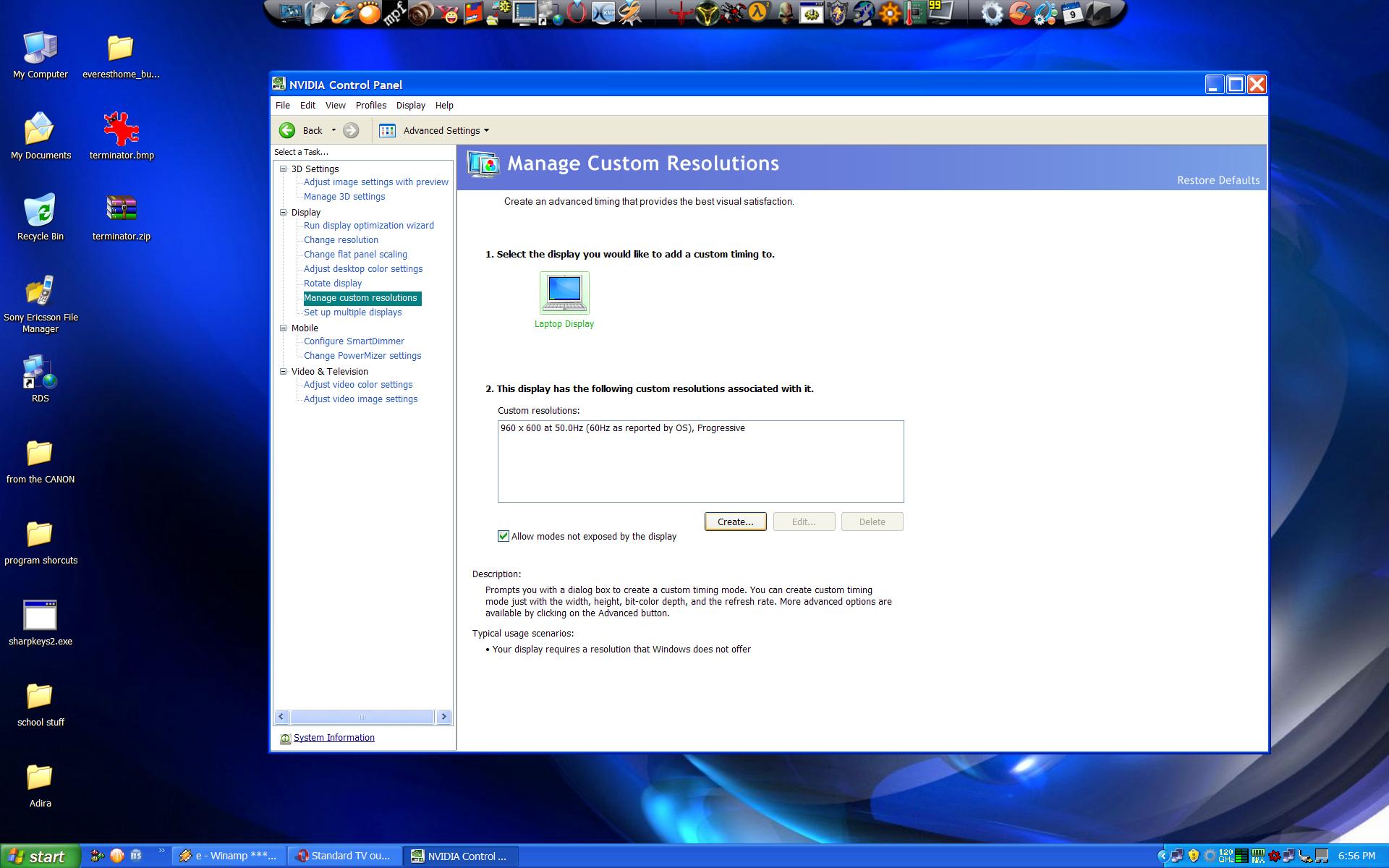Open My Computer desktop icon
Image resolution: width=1389 pixels, height=868 pixels.
40,49
